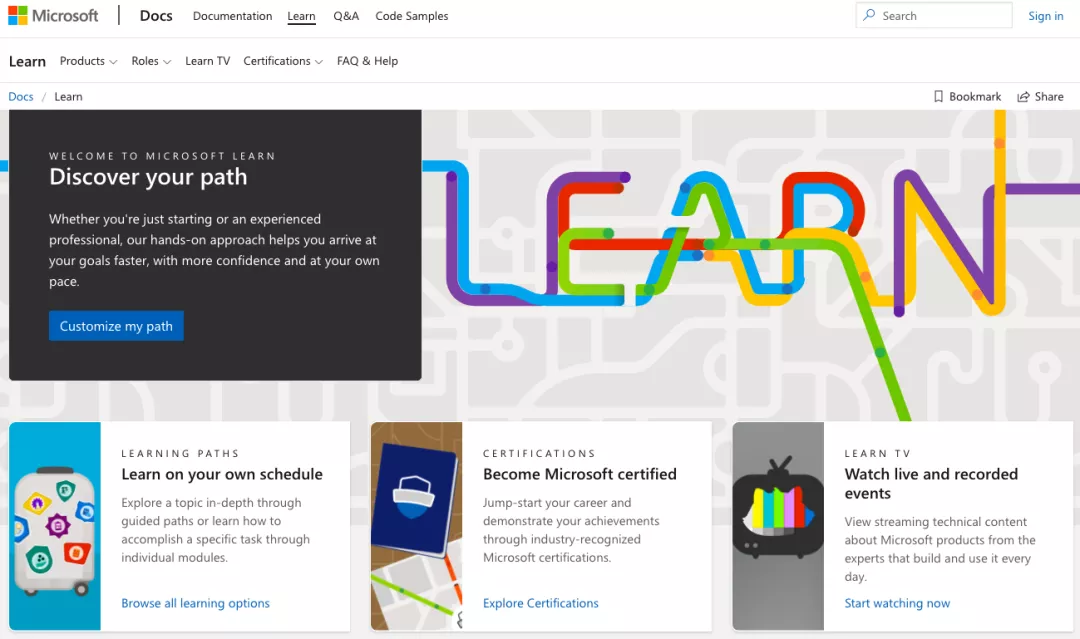Click the LEARN TV card label
Screen dimensions: 1080x639
(x=878, y=454)
